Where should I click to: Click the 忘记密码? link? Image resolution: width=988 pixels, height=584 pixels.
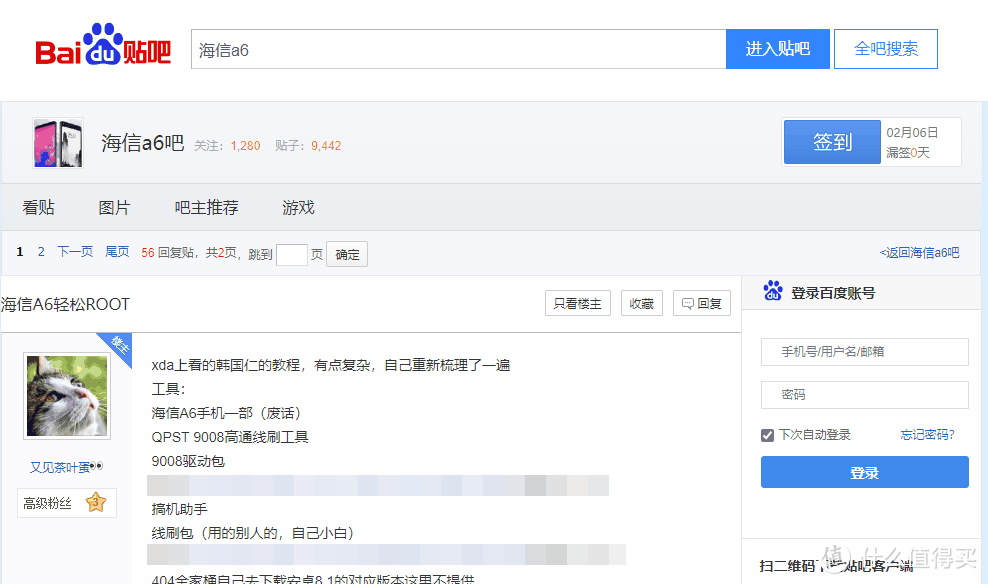pyautogui.click(x=927, y=435)
